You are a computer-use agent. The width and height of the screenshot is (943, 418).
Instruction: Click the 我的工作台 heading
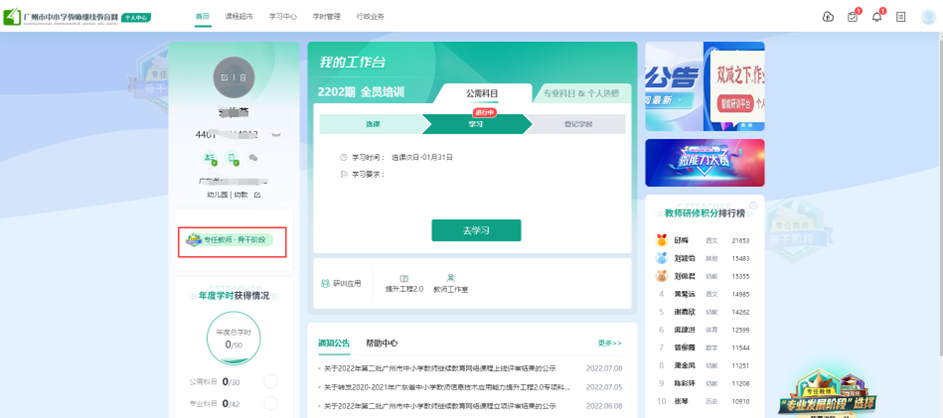click(x=352, y=63)
